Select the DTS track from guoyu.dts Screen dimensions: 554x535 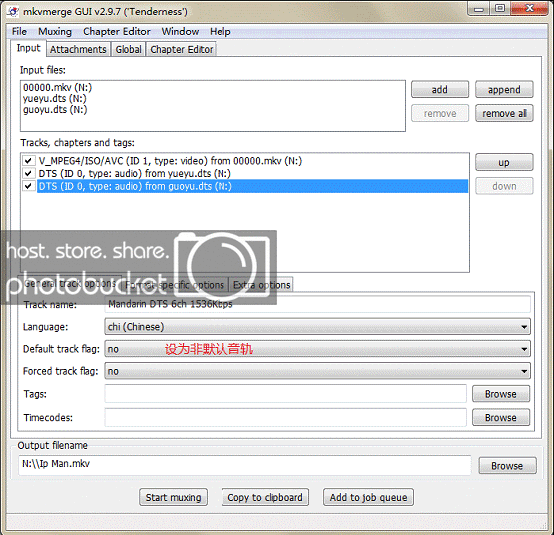(253, 186)
